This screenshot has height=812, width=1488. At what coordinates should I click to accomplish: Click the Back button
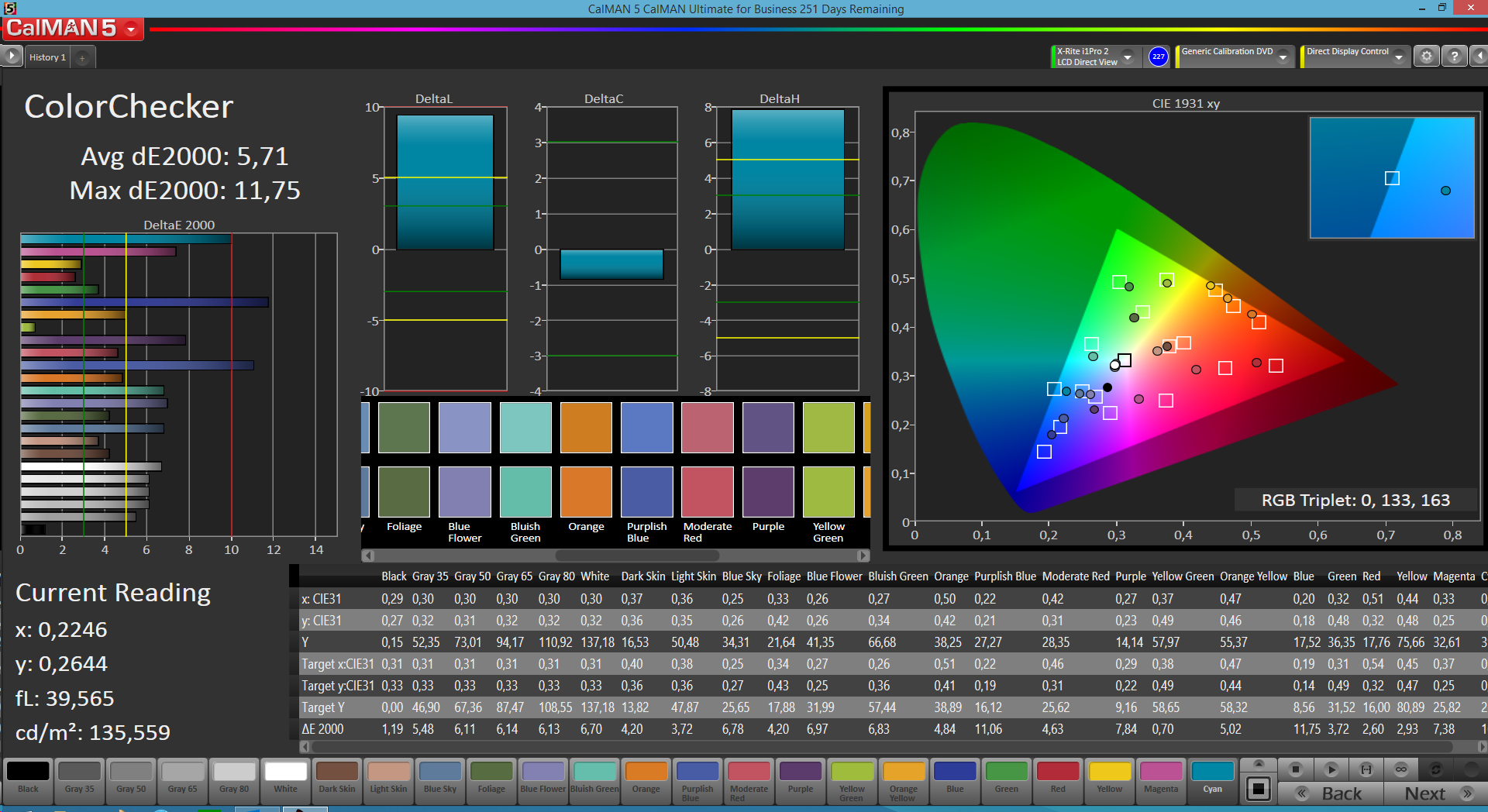[1331, 793]
